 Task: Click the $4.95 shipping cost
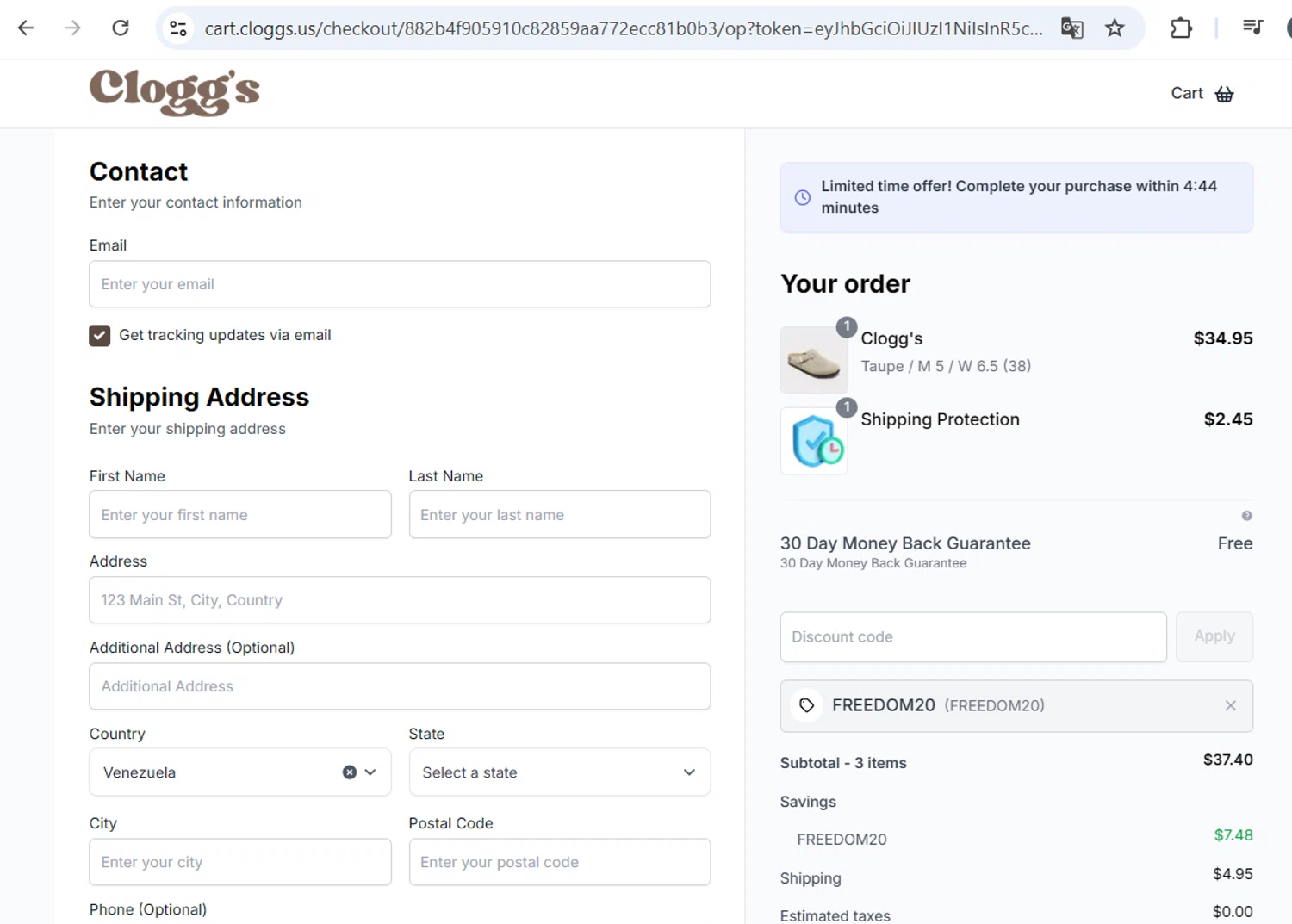(1233, 874)
